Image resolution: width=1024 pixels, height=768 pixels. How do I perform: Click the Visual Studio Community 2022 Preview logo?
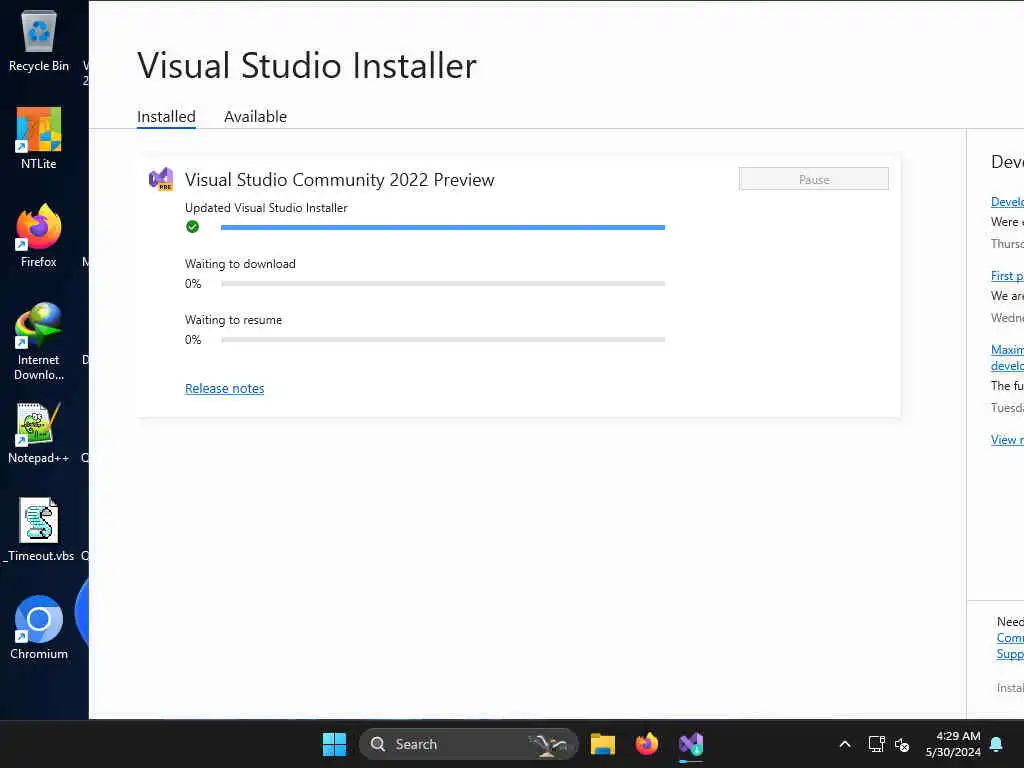coord(161,179)
